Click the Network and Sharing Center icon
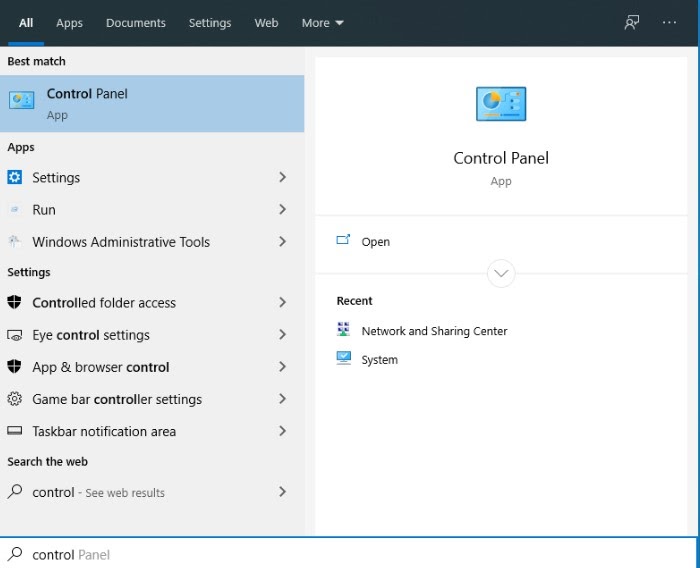Image resolution: width=700 pixels, height=568 pixels. coord(344,330)
